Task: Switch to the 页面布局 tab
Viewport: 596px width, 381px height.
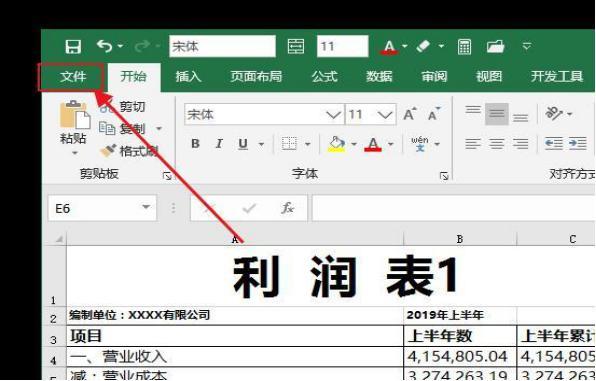Action: [x=256, y=76]
